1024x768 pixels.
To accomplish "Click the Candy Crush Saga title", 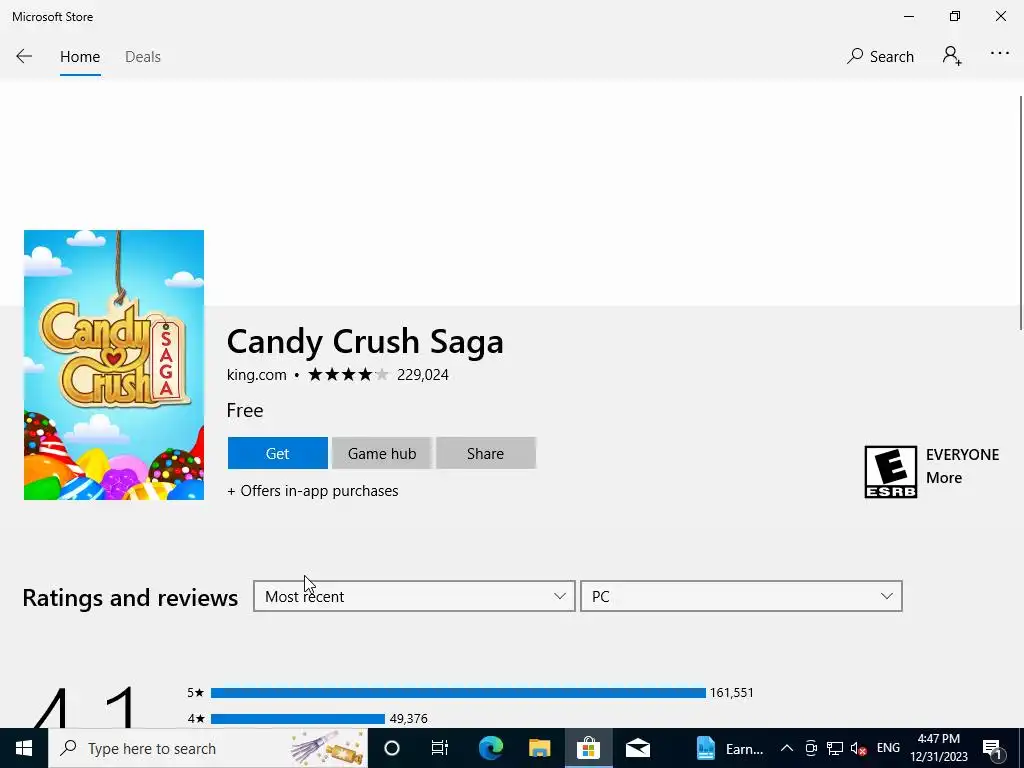I will [x=365, y=342].
